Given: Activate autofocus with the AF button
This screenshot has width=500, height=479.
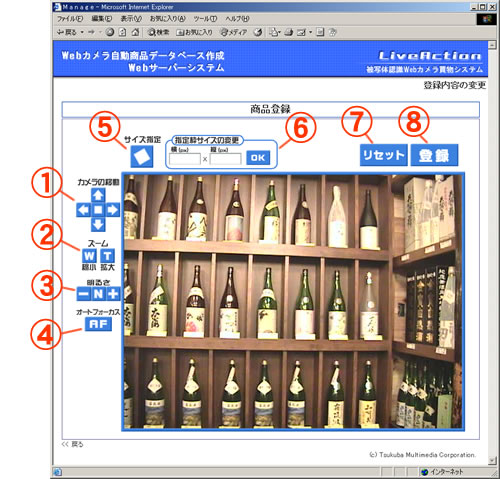Looking at the screenshot, I should pos(98,324).
